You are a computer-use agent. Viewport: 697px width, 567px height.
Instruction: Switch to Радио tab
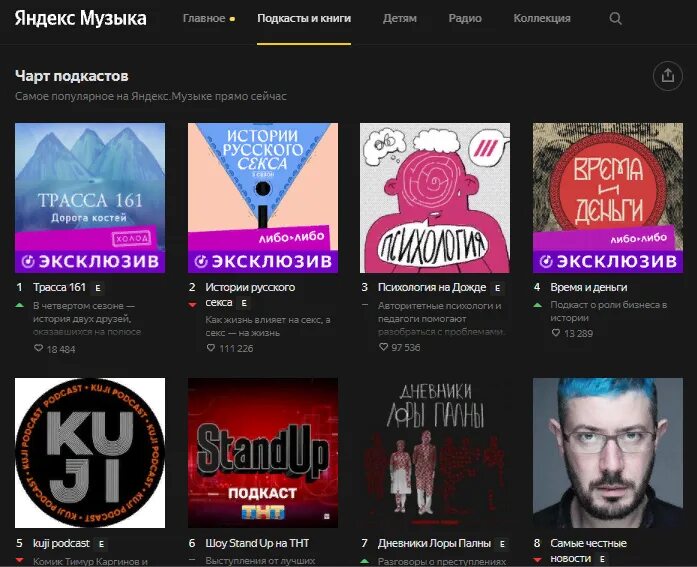(x=465, y=18)
